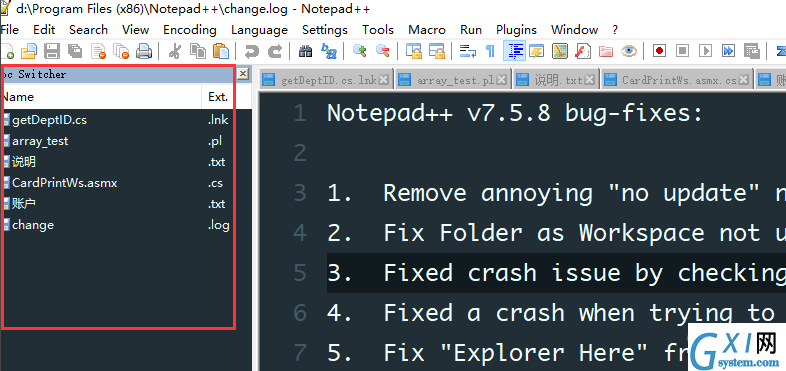786x371 pixels.
Task: Click the macro Playback icon
Action: click(x=705, y=51)
